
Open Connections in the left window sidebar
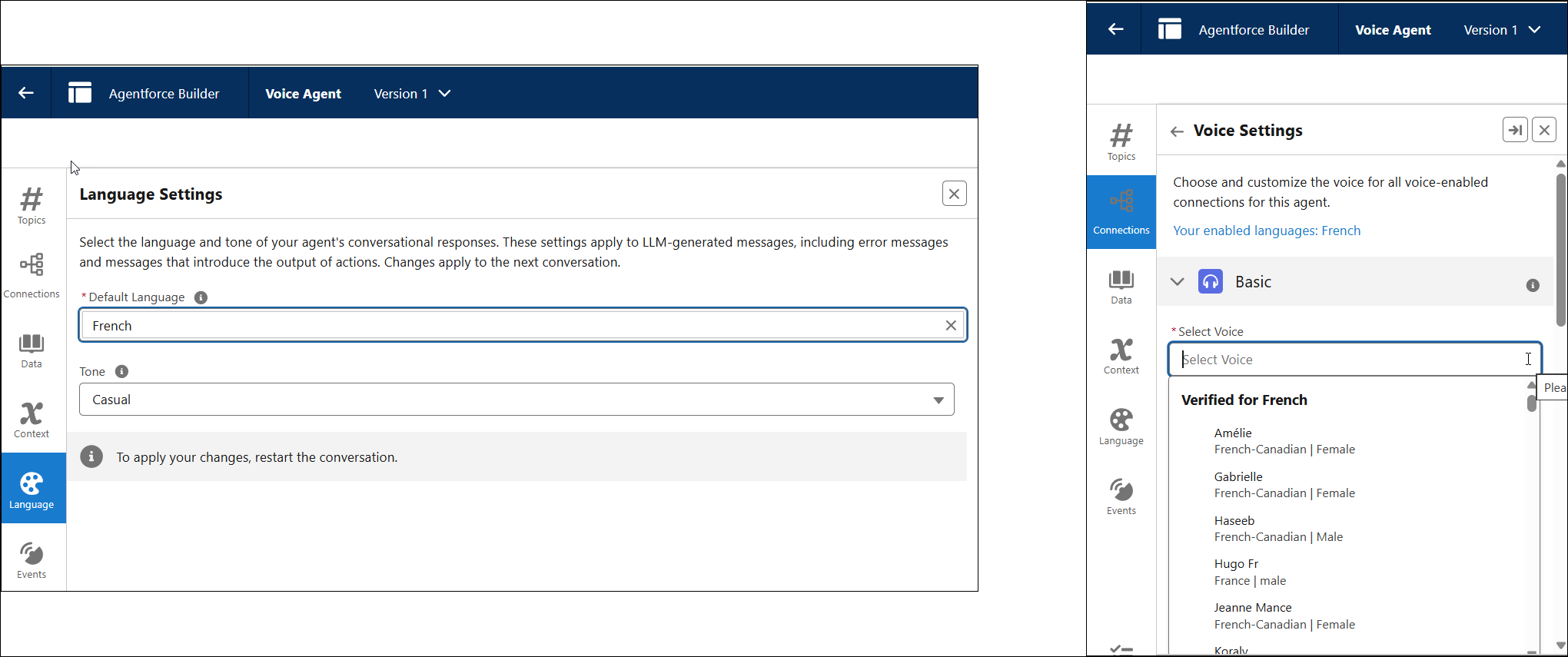(32, 275)
